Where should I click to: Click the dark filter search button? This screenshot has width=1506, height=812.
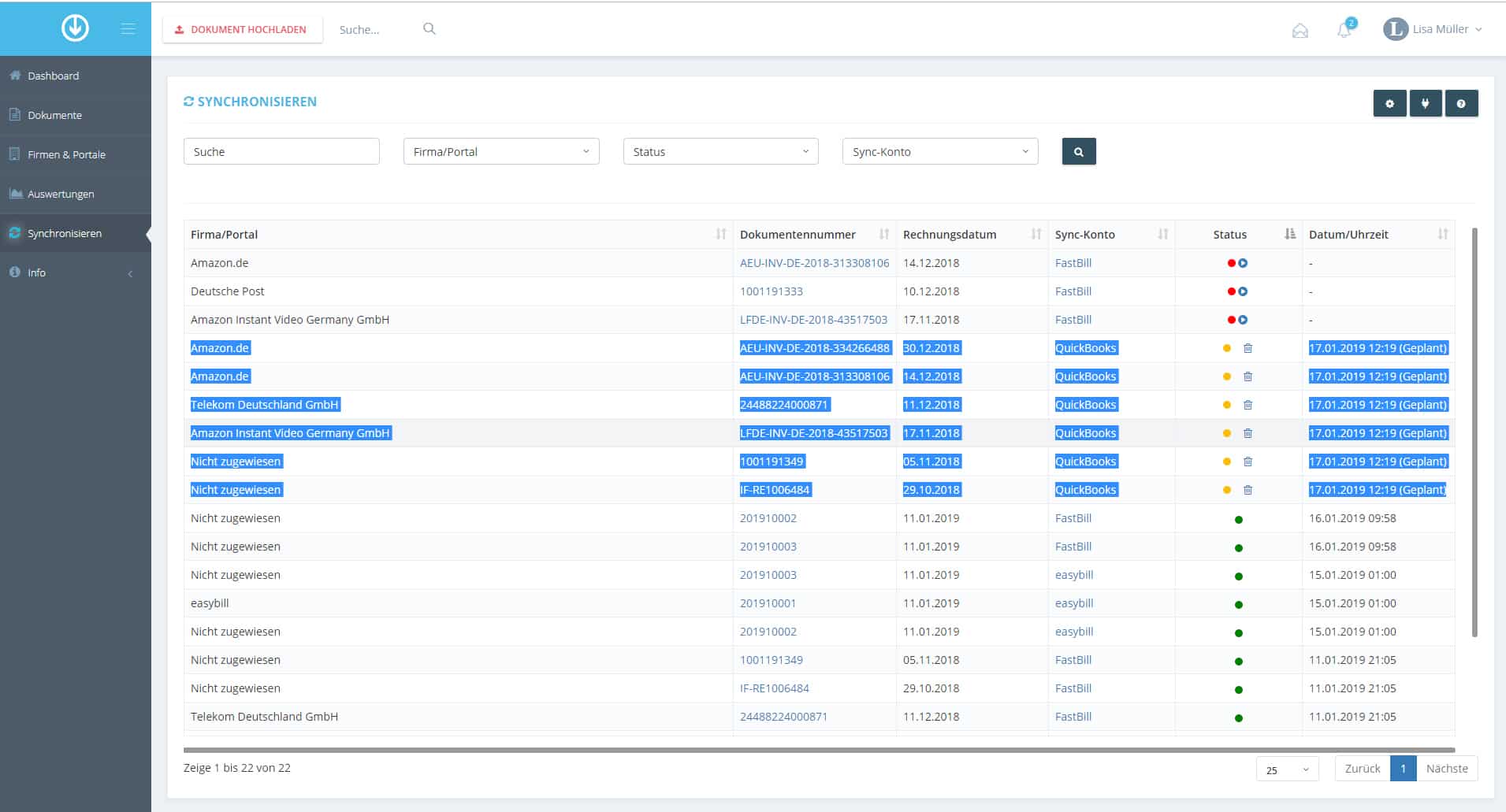click(x=1079, y=151)
